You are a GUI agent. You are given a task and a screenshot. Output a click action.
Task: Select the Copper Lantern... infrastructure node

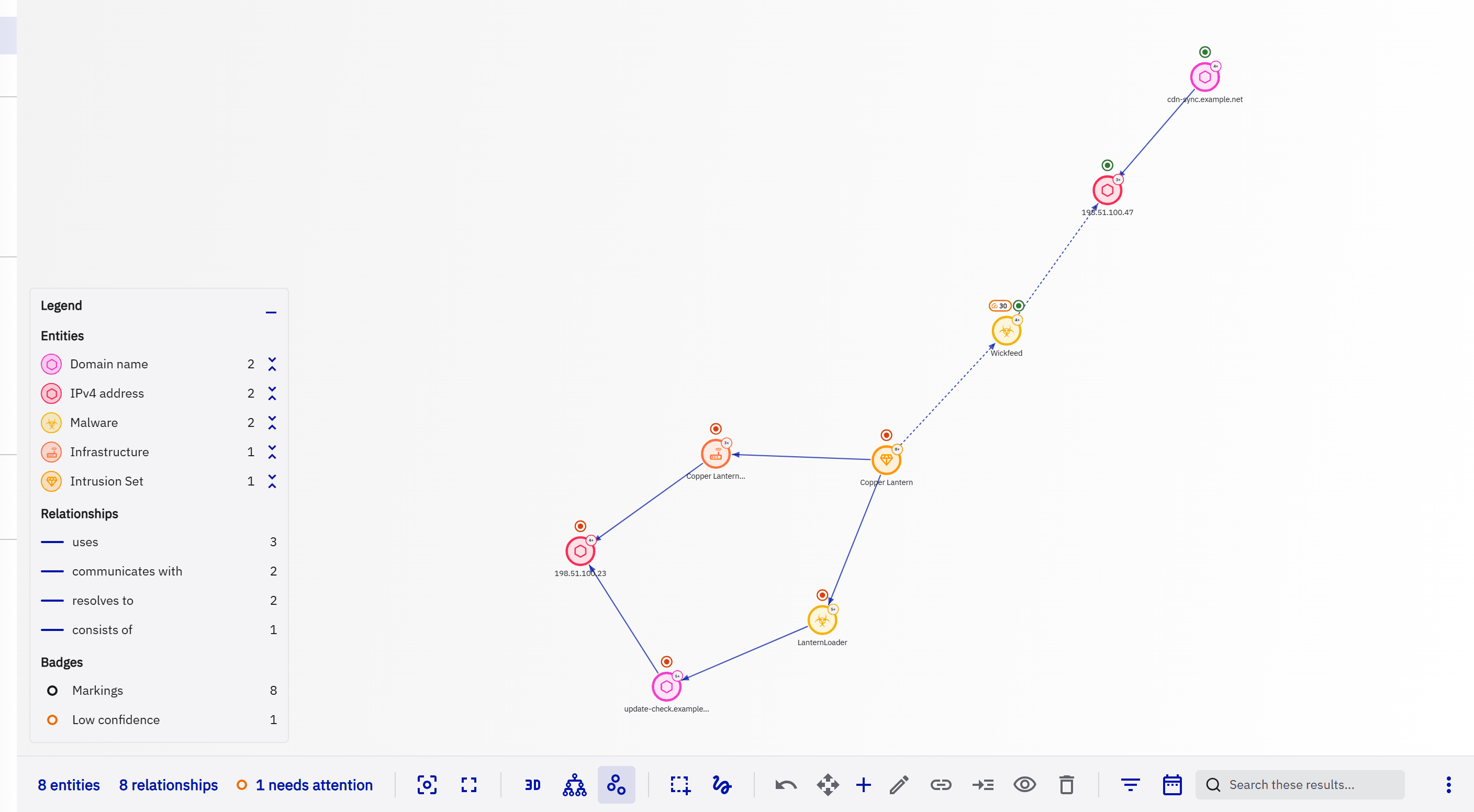point(715,454)
